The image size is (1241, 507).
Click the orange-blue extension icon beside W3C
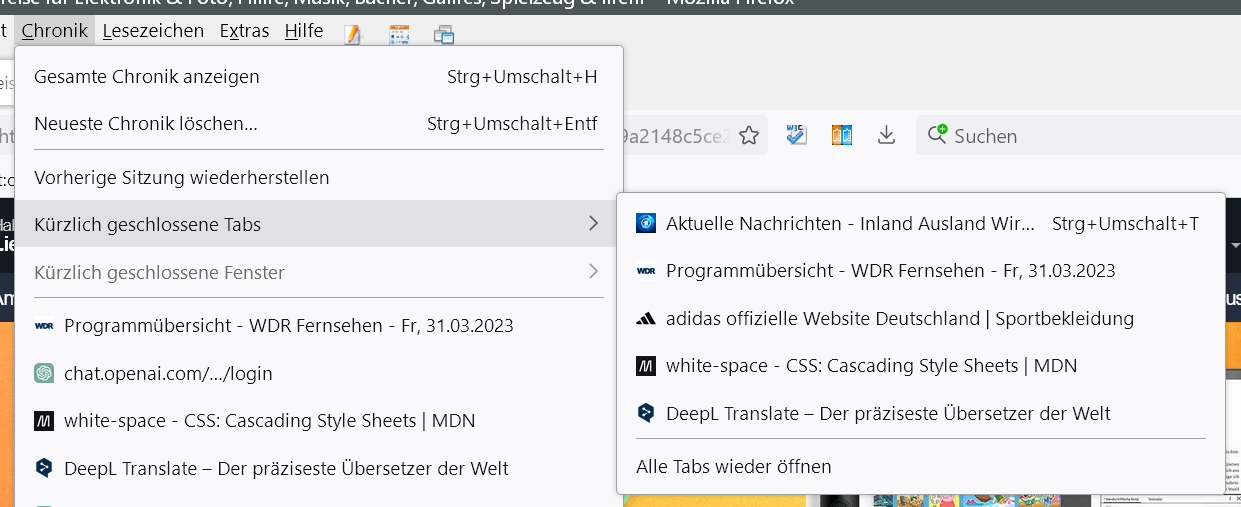842,135
